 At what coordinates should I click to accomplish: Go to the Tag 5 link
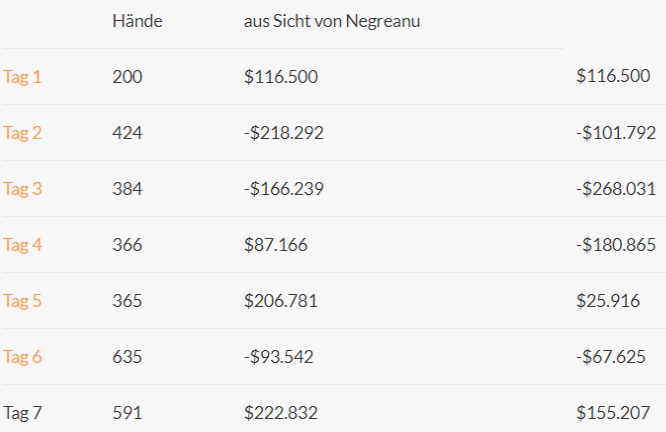point(23,300)
